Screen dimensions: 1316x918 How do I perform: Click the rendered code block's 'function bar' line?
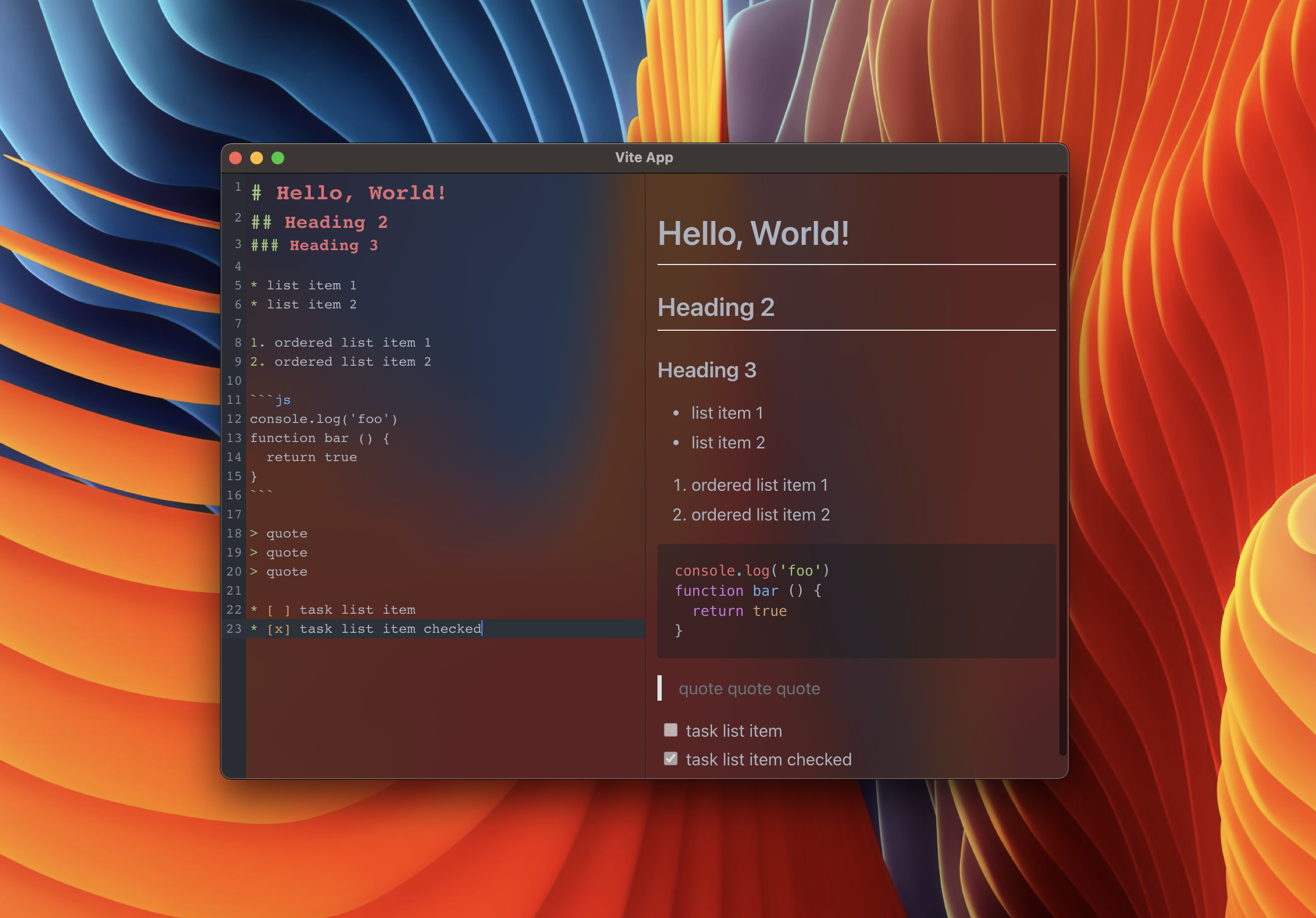click(748, 591)
